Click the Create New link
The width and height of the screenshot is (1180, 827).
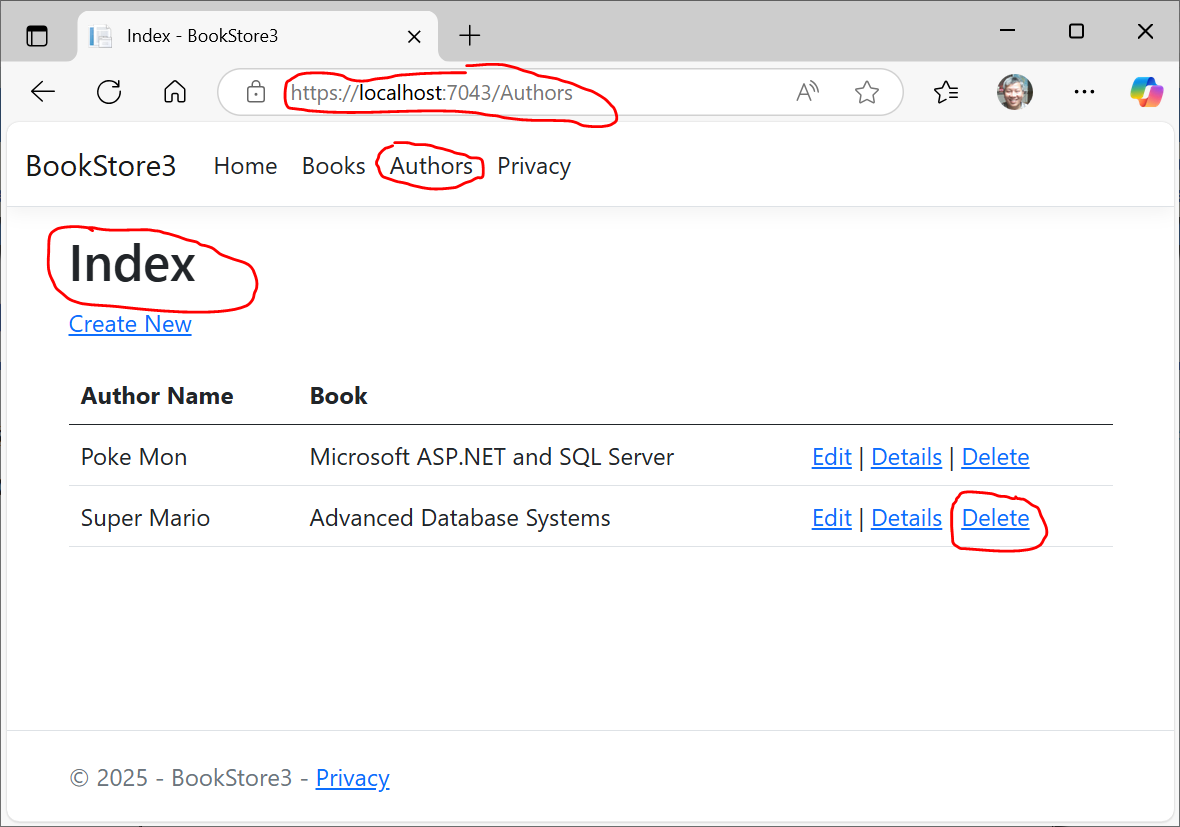[x=130, y=324]
